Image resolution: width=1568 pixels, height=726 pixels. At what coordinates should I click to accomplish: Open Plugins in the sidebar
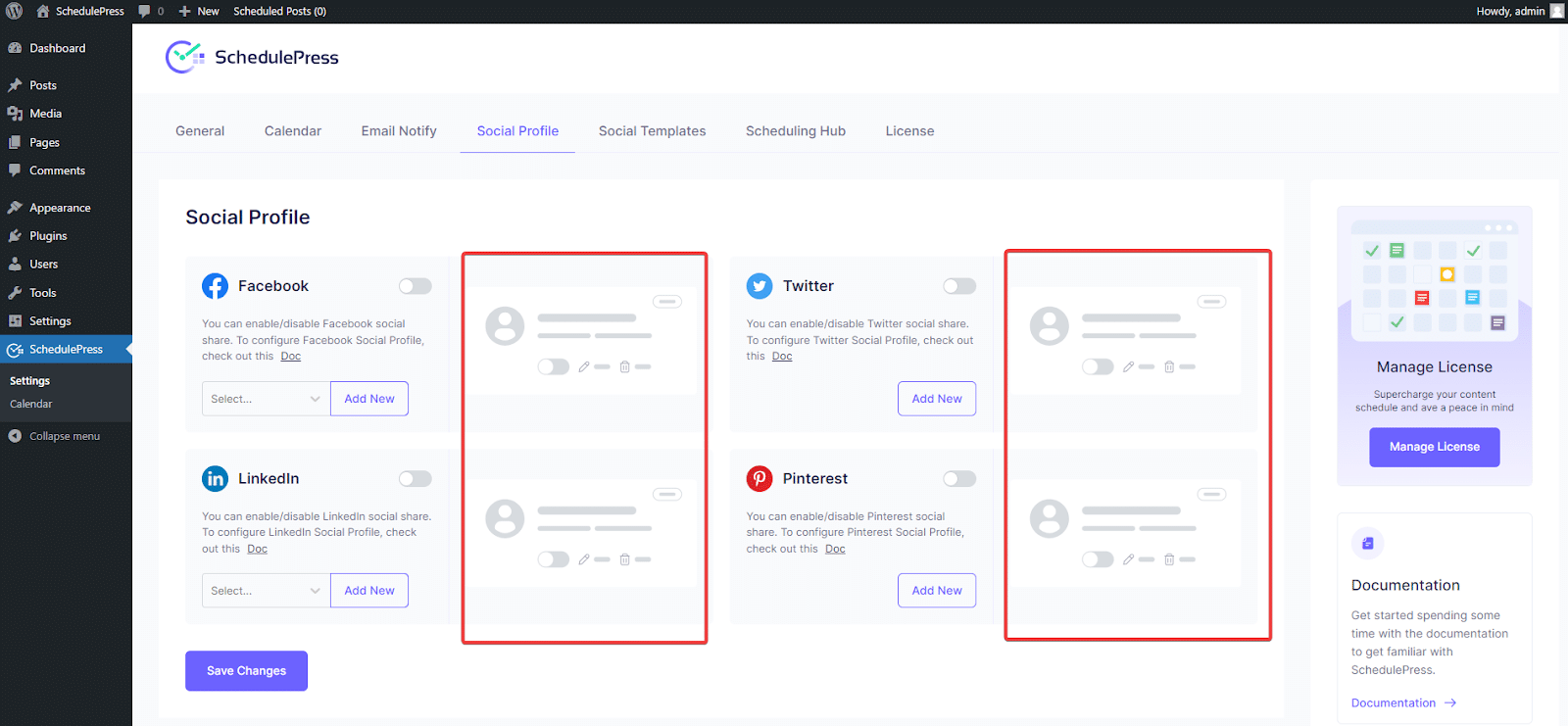click(66, 236)
